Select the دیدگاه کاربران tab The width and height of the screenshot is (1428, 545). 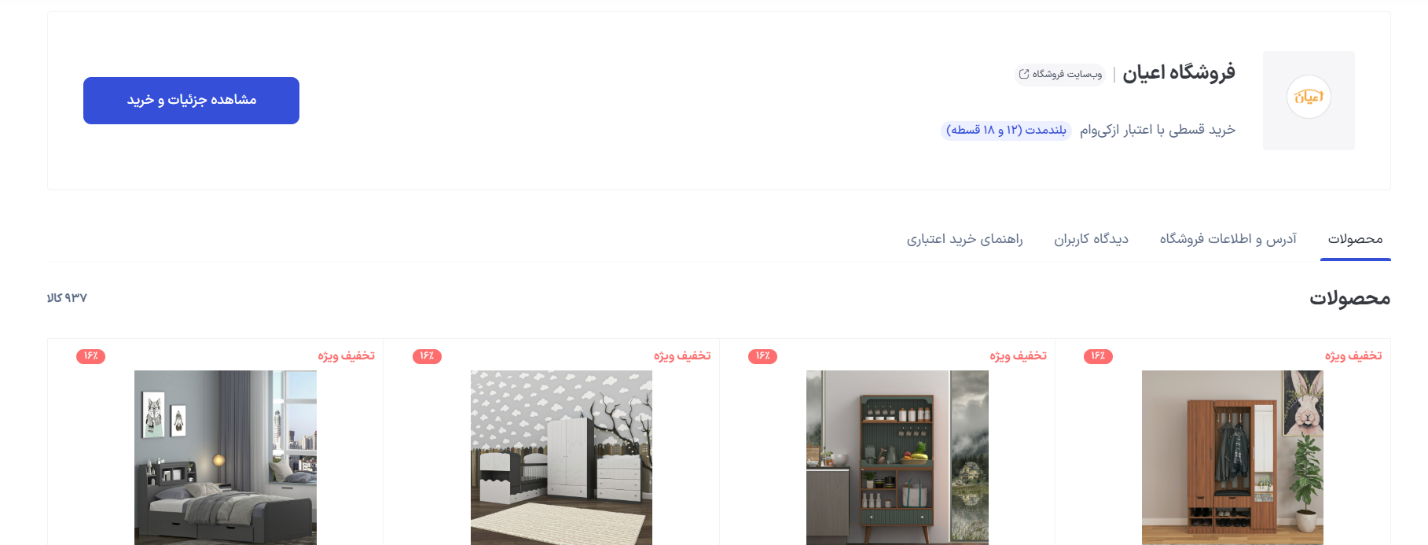[1091, 239]
